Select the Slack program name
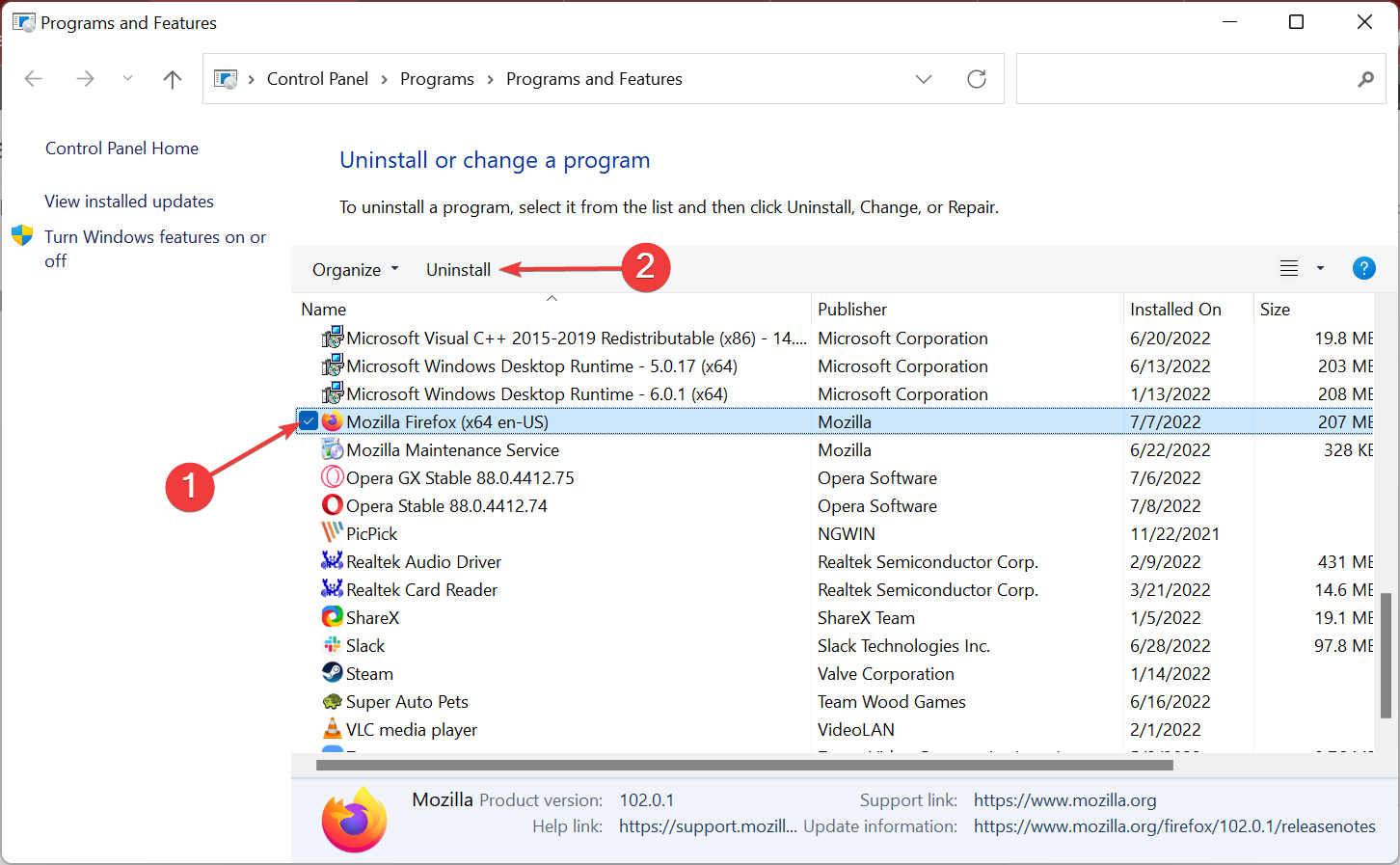 (x=365, y=646)
